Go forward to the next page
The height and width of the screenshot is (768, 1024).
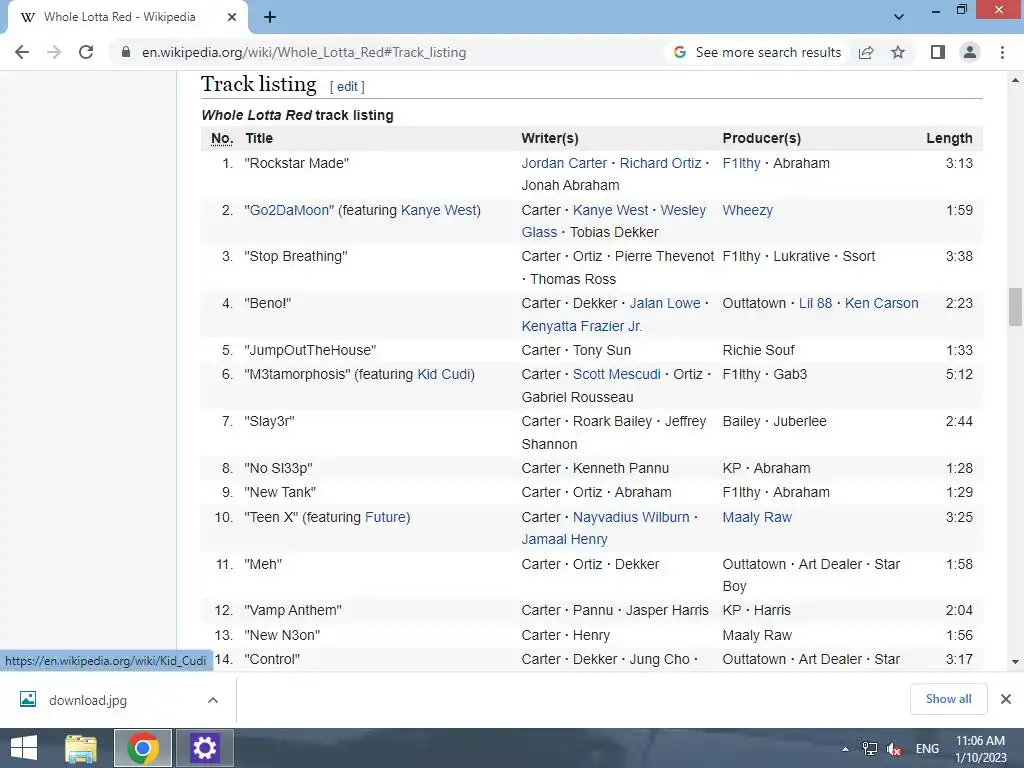54,52
